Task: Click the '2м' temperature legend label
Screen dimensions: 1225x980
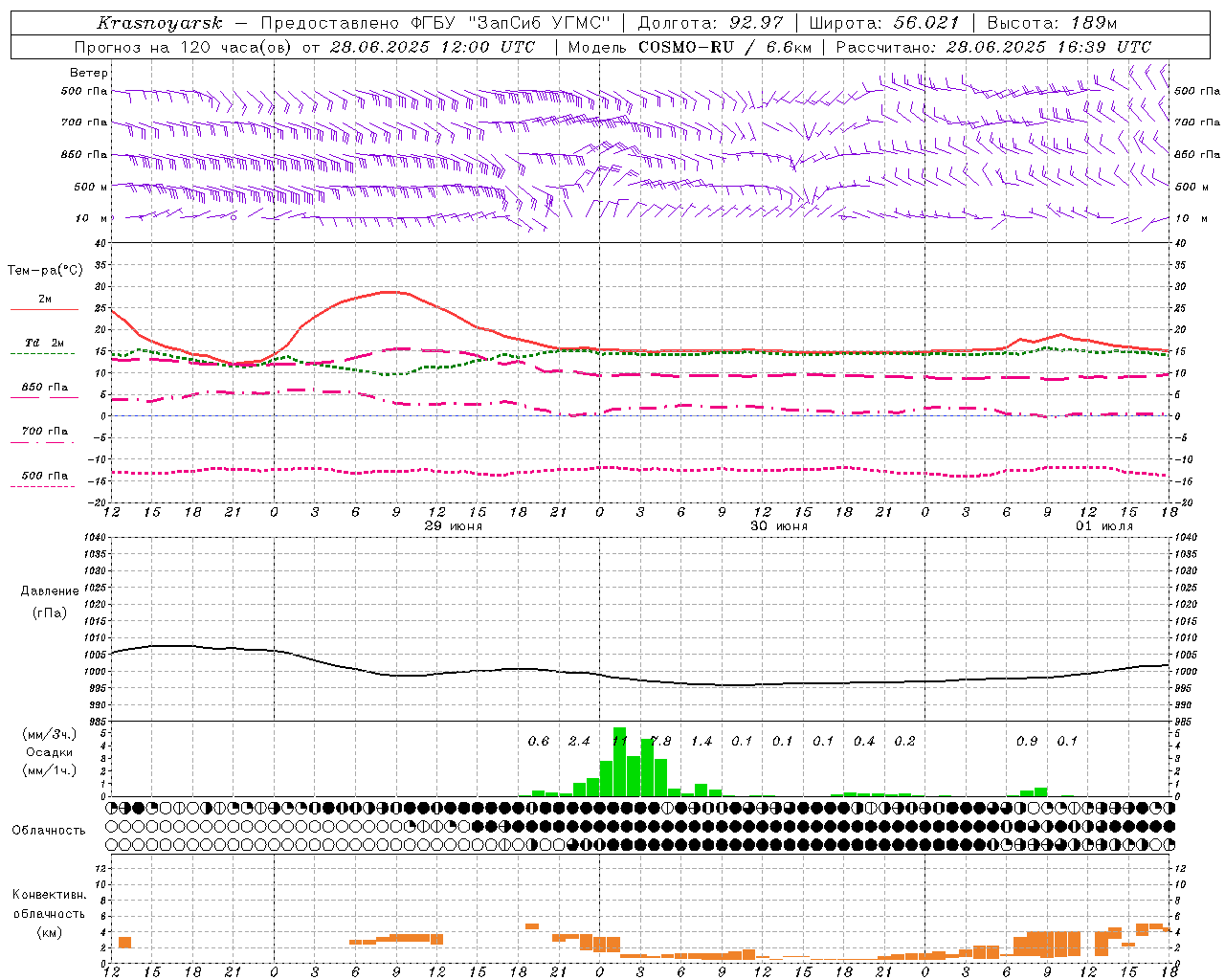Action: click(45, 299)
